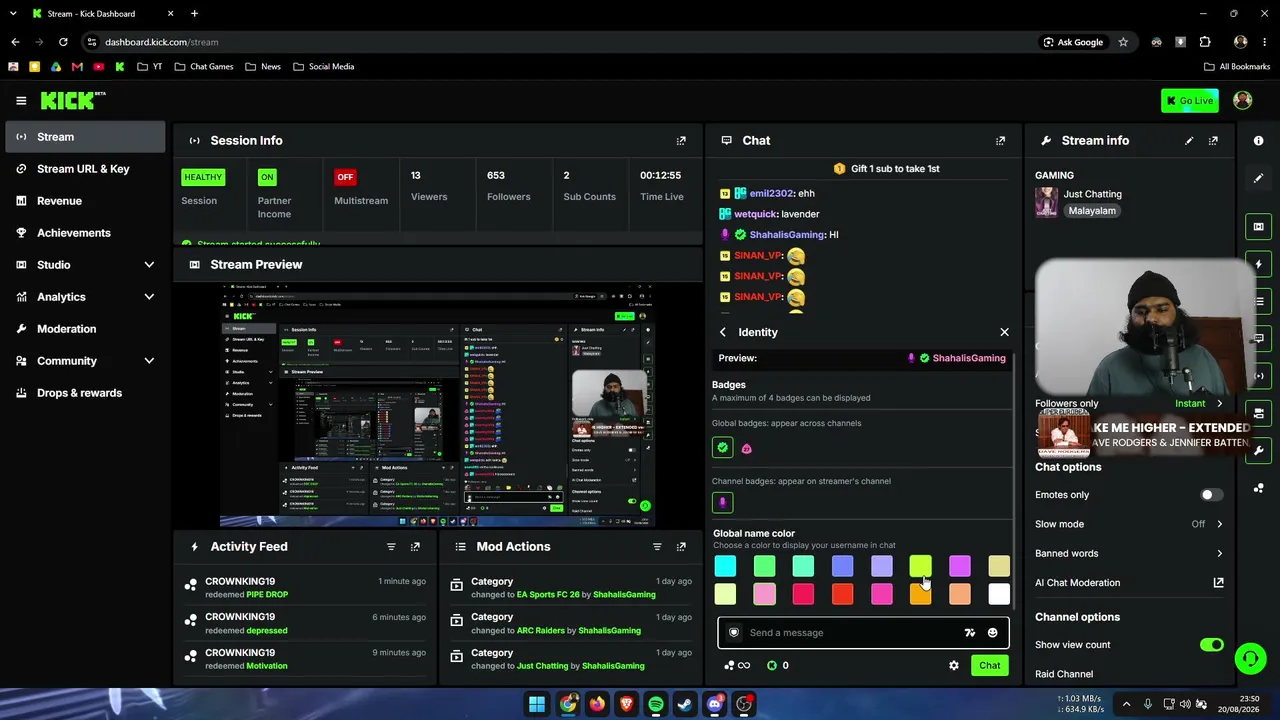This screenshot has width=1280, height=720.
Task: Filter the Activity Feed
Action: [391, 547]
